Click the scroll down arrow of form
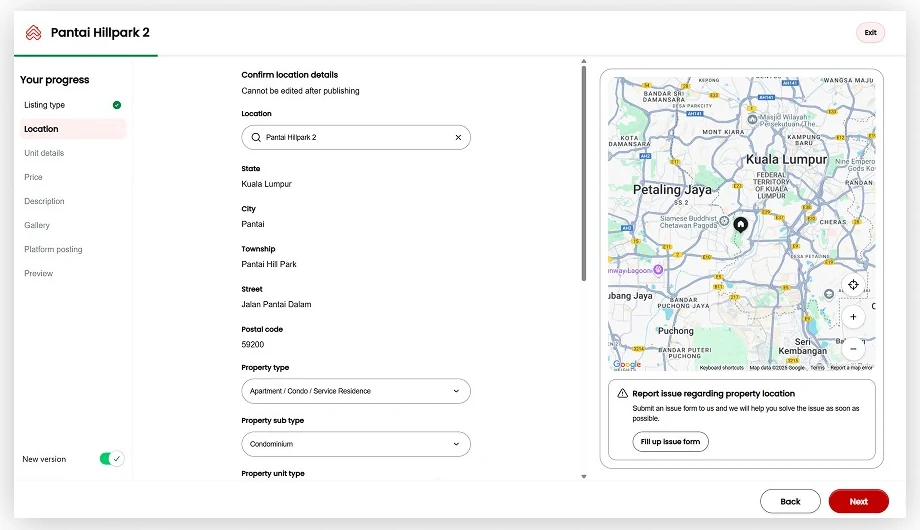This screenshot has height=530, width=920. pos(584,477)
